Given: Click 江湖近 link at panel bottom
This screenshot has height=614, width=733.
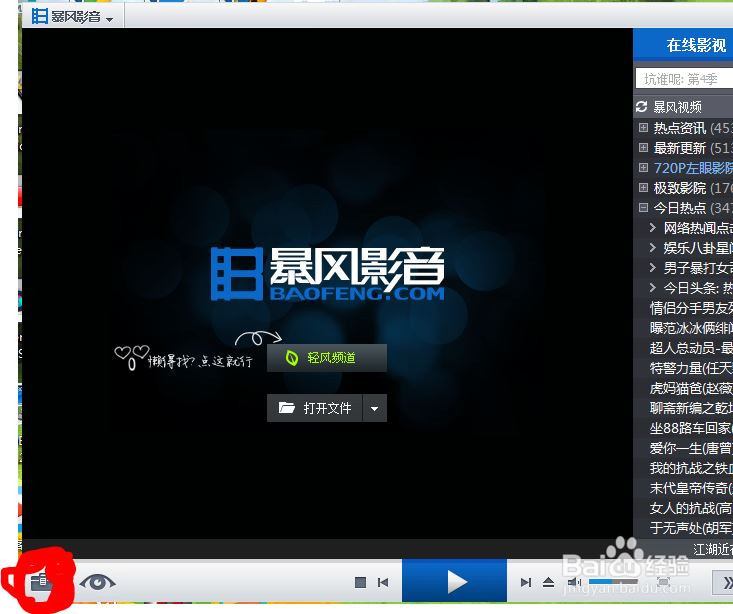Looking at the screenshot, I should [x=712, y=549].
